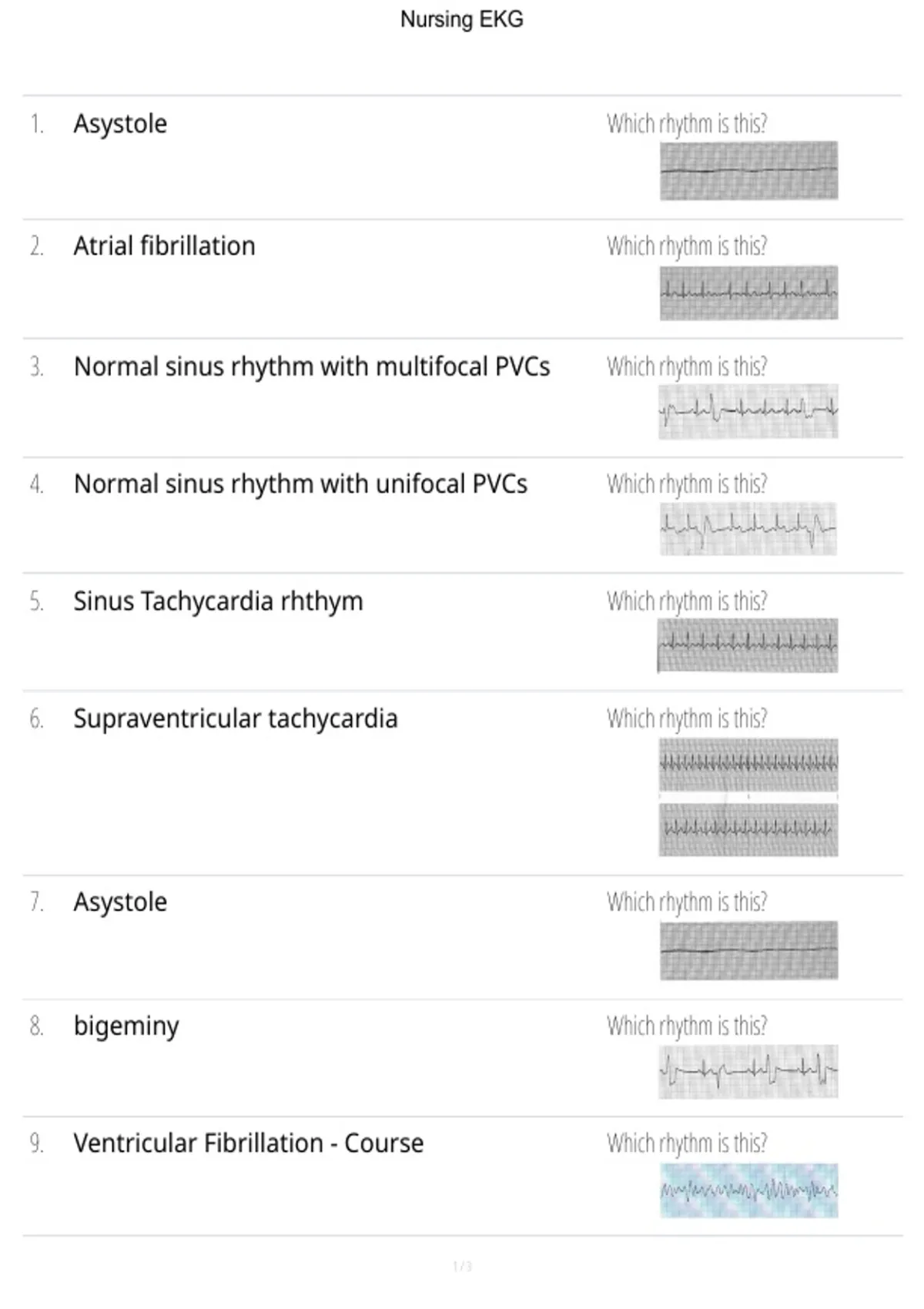Screen dimensions: 924x1309
Task: Select the multifocal PVCs EKG strip
Action: pos(748,411)
